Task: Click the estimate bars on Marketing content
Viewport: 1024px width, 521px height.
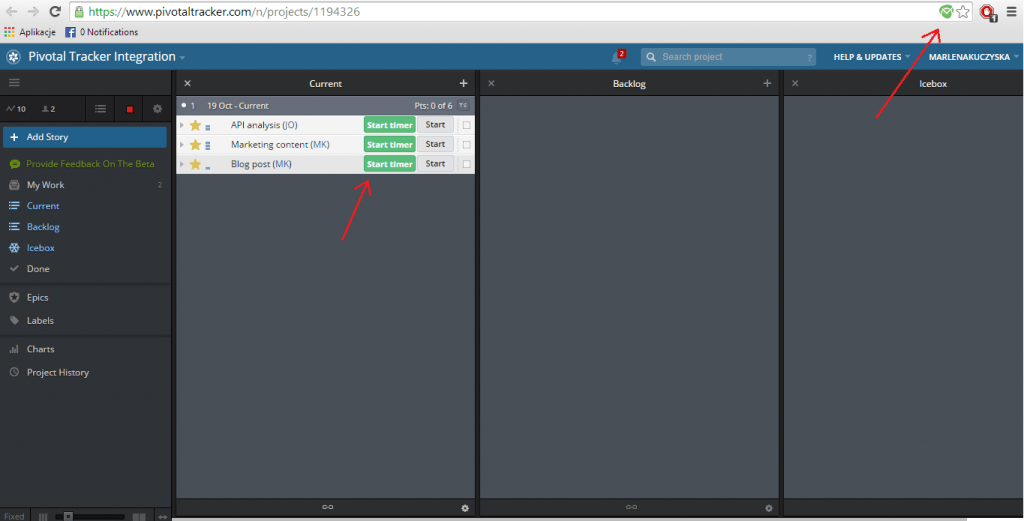Action: point(208,146)
